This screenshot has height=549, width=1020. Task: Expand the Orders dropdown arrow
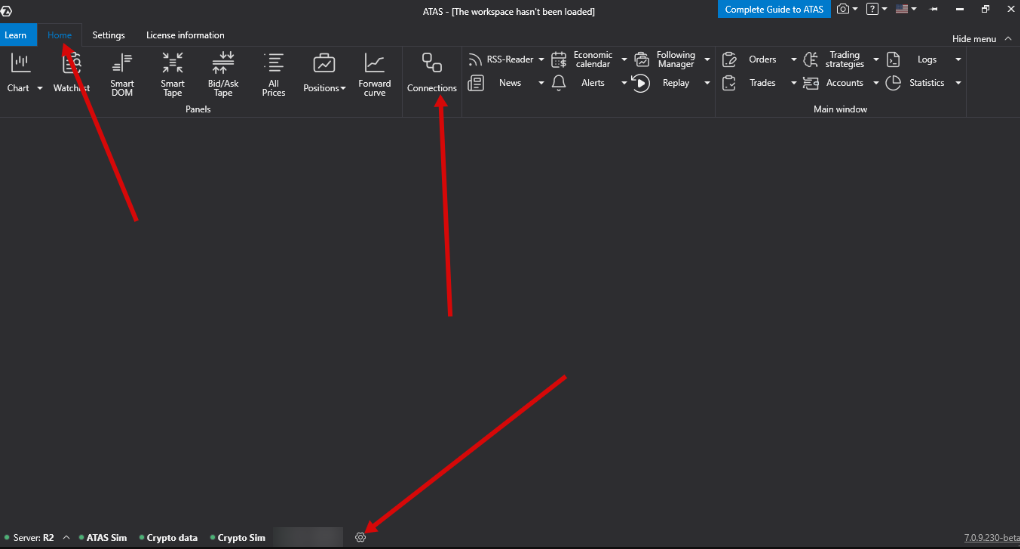[794, 59]
